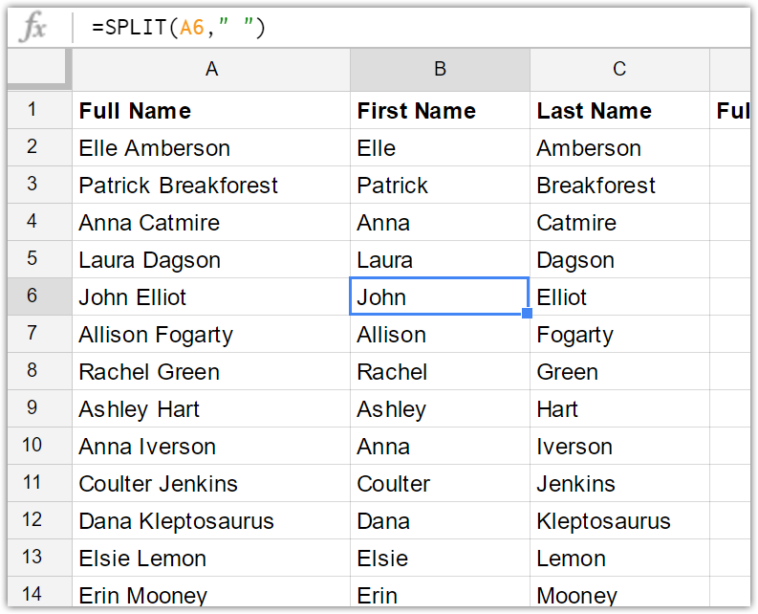Screen dimensions: 758x614
Task: Select column B header
Action: pyautogui.click(x=439, y=69)
